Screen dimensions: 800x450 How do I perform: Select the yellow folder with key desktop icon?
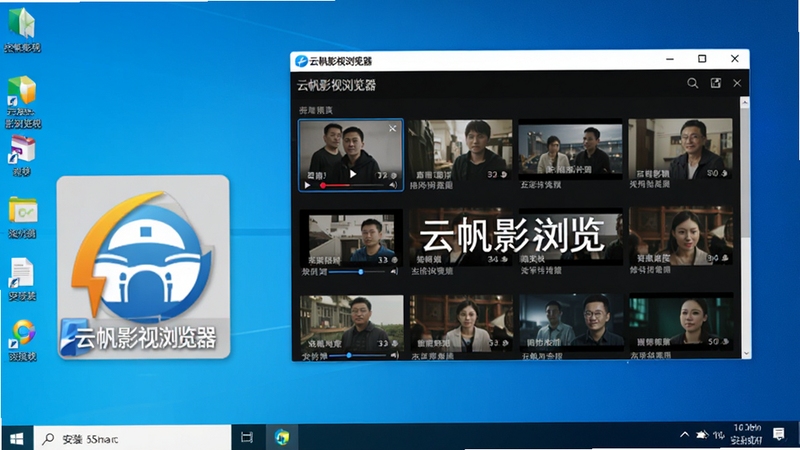[22, 217]
